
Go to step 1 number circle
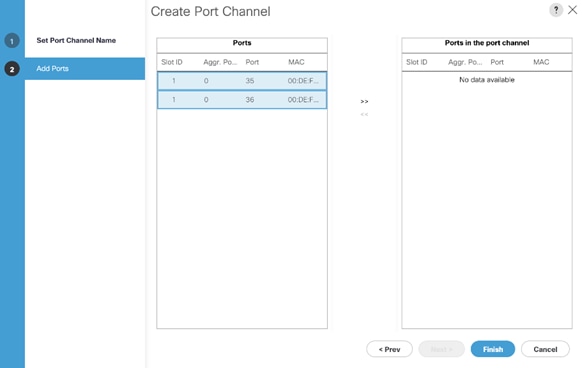(x=12, y=41)
